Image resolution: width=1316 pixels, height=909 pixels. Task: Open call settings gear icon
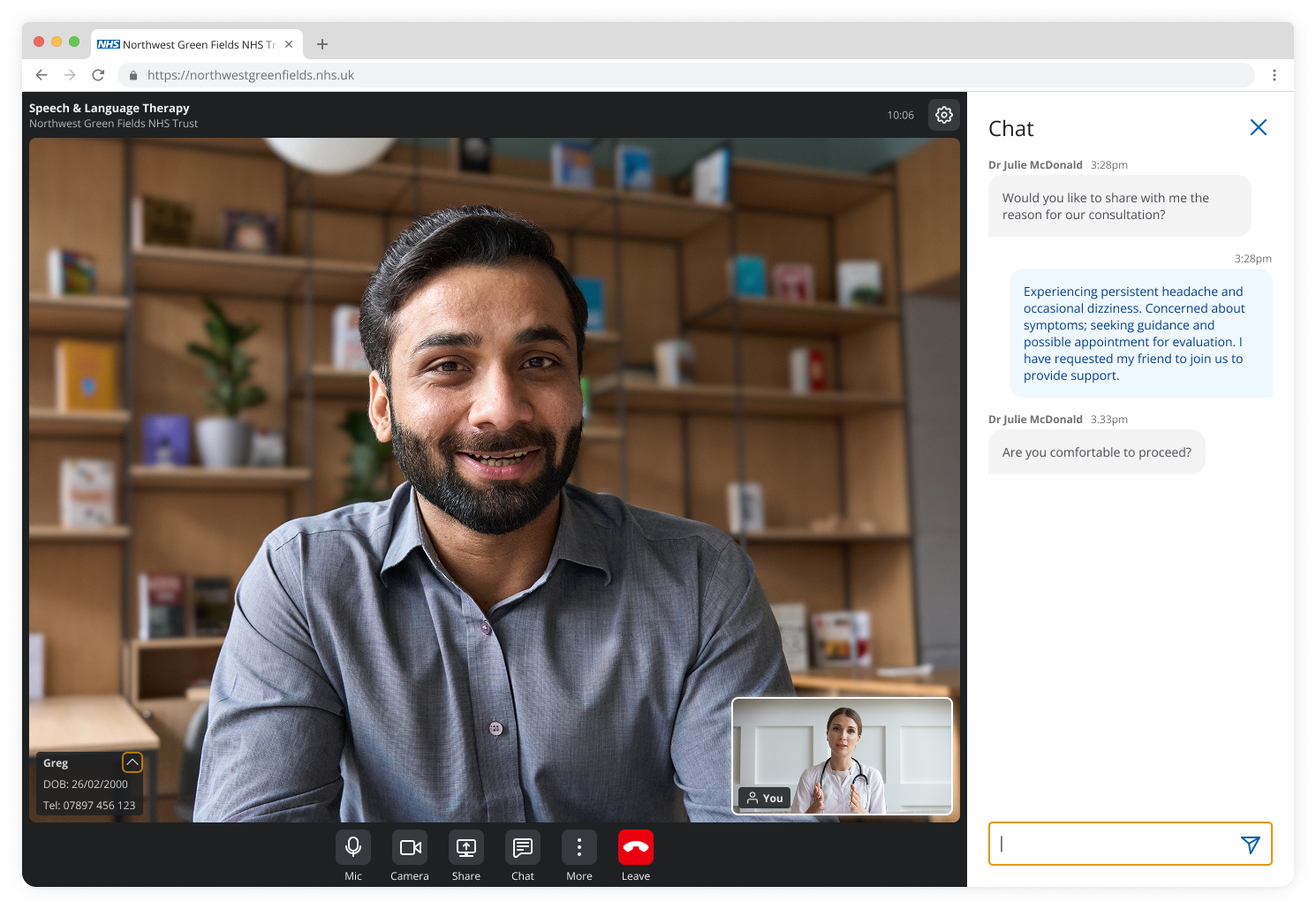[x=944, y=115]
